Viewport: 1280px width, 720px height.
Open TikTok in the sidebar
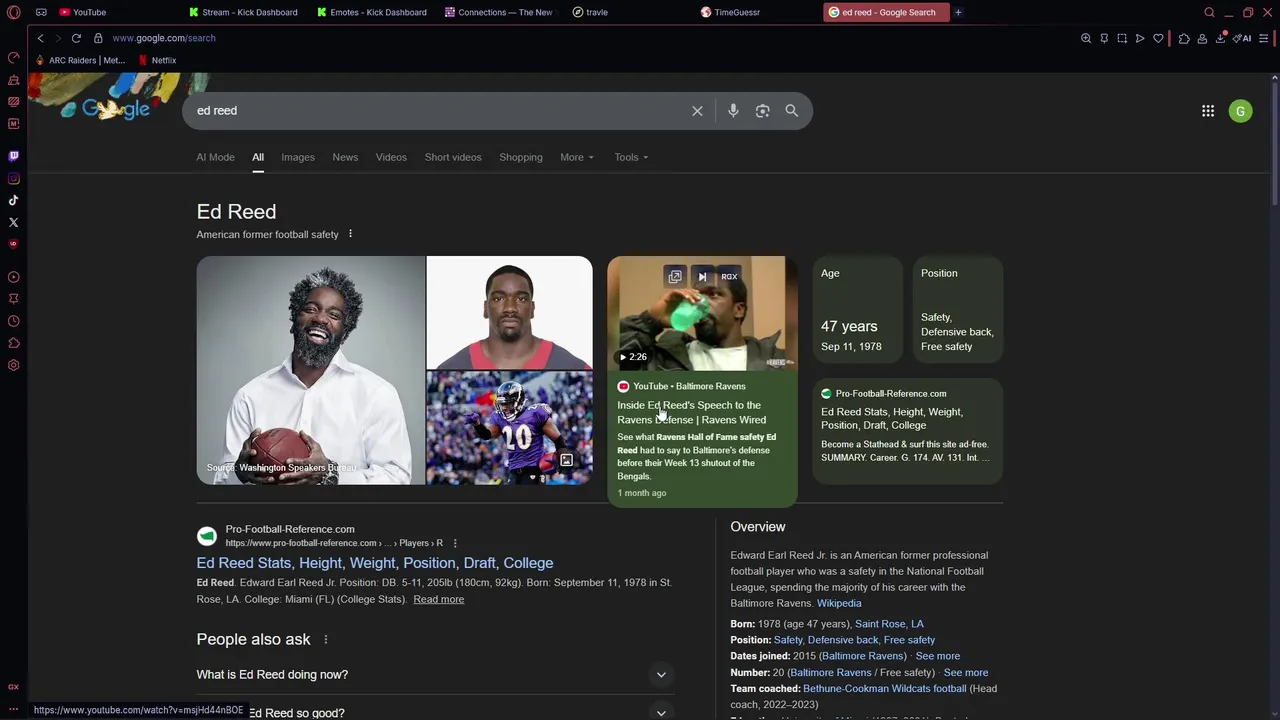click(13, 200)
